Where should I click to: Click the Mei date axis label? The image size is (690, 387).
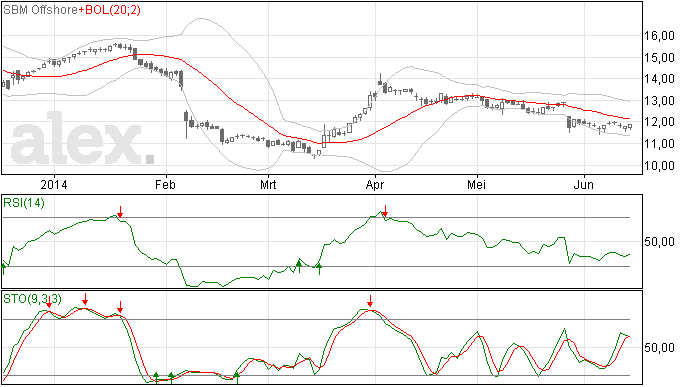[x=477, y=184]
